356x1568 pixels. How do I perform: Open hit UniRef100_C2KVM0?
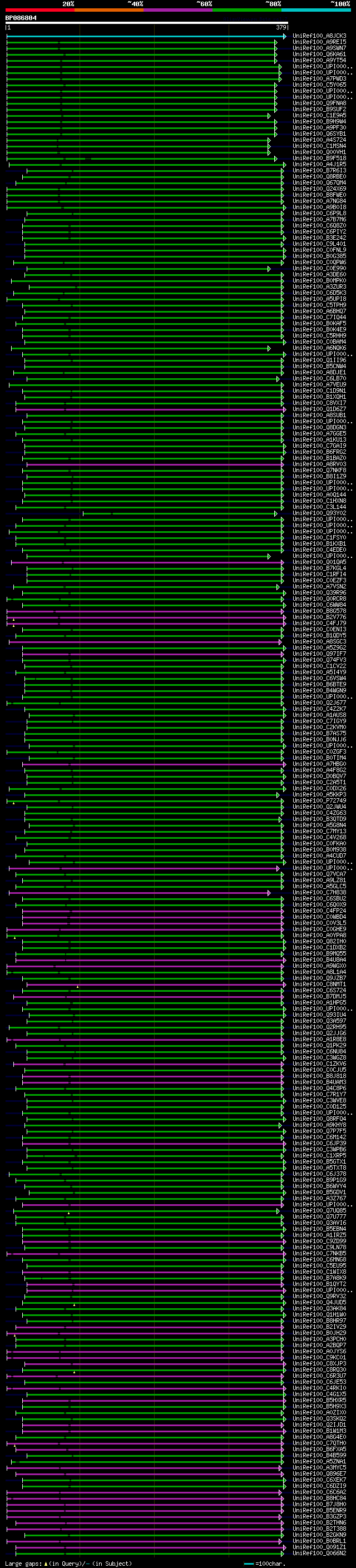[x=319, y=727]
